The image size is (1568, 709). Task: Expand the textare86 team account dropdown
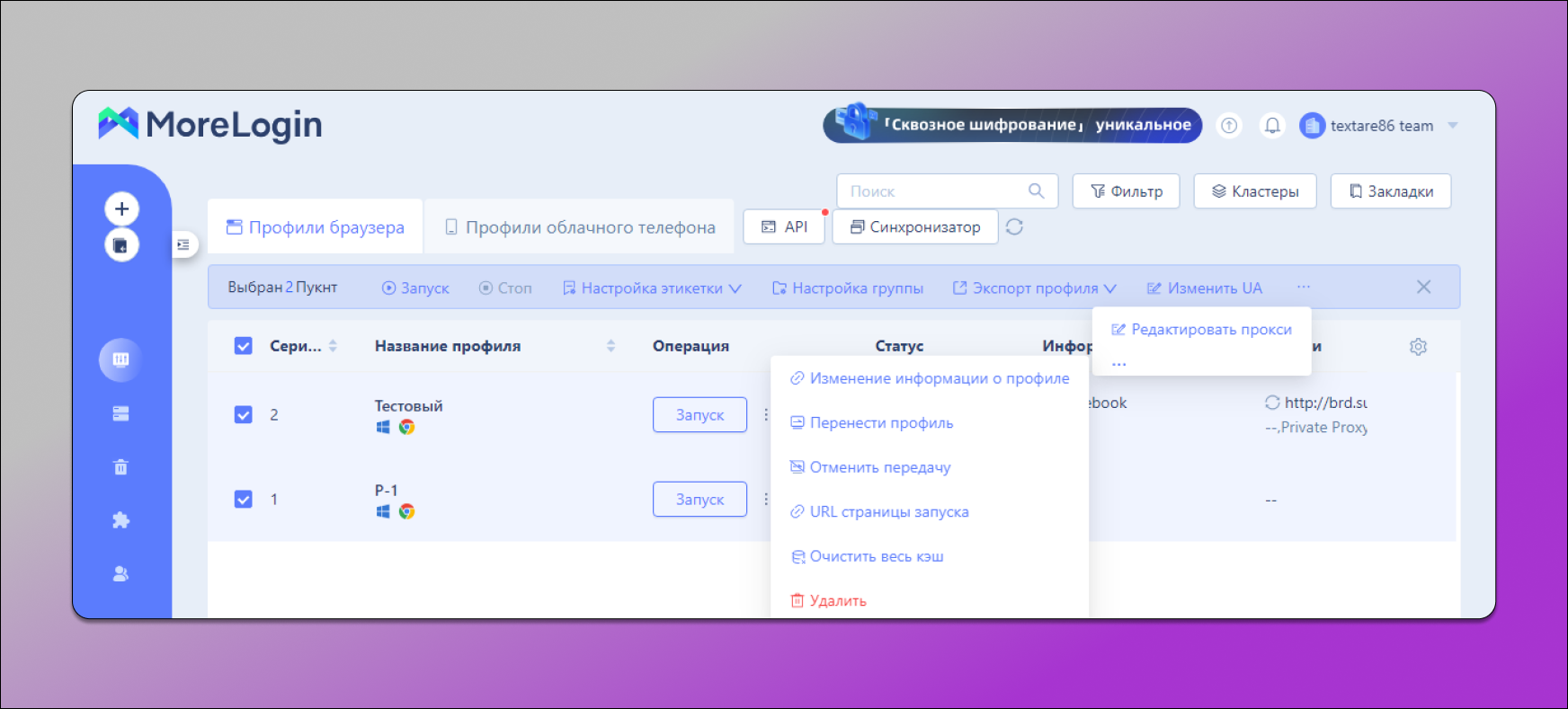[1452, 126]
